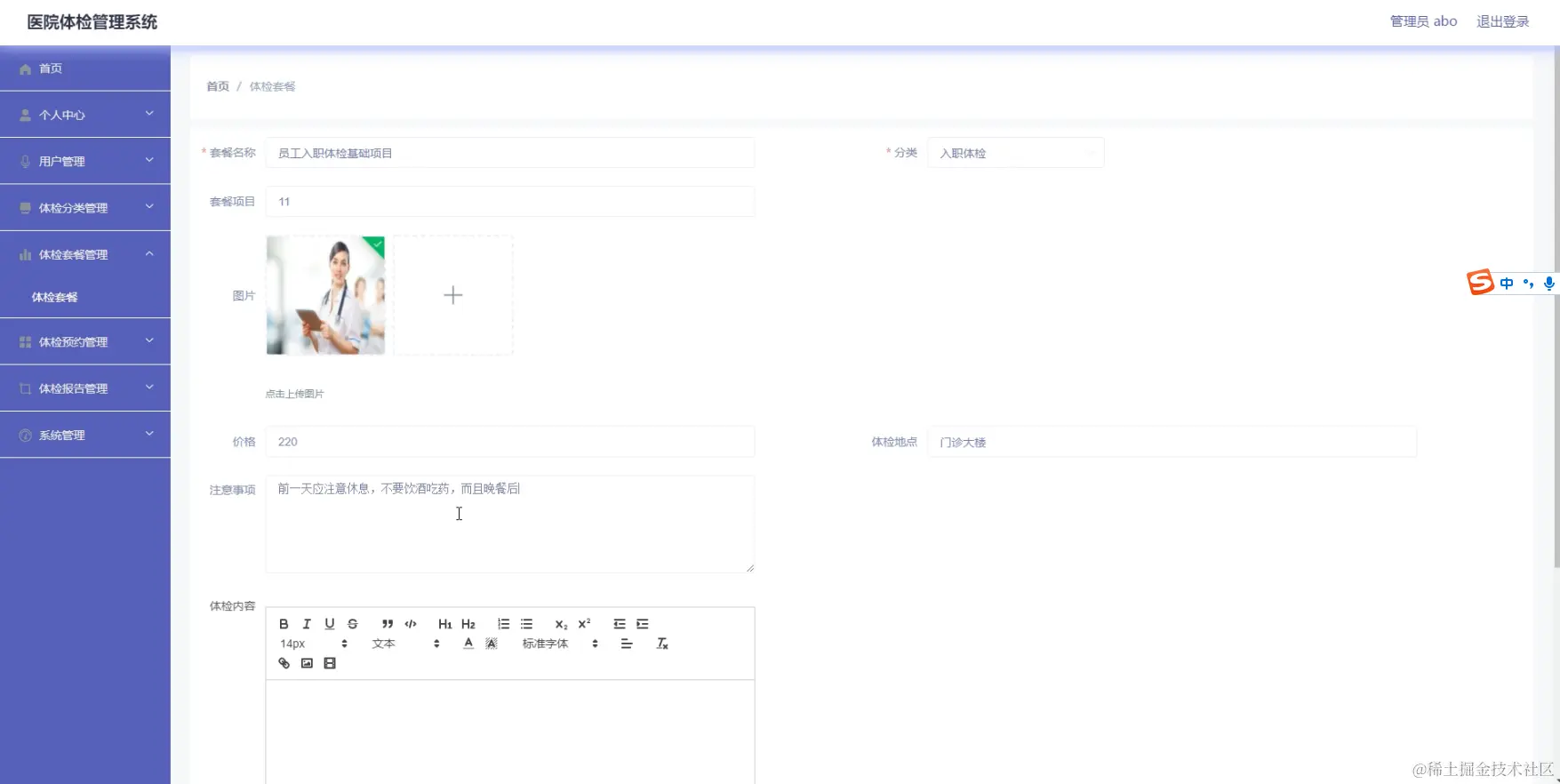1560x784 pixels.
Task: Insert hyperlink in editor
Action: 284,663
